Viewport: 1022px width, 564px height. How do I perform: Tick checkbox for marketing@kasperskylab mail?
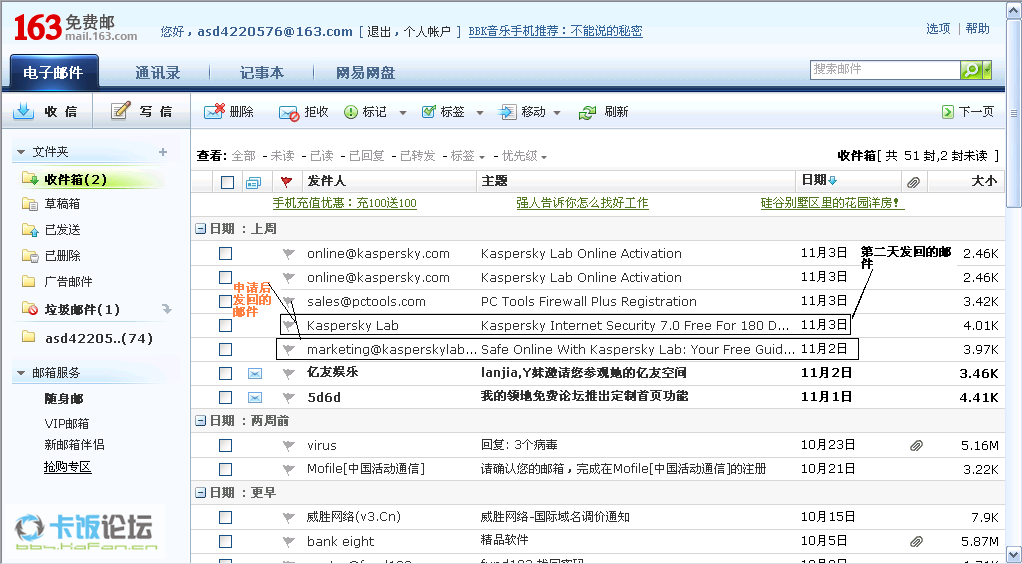(x=226, y=349)
